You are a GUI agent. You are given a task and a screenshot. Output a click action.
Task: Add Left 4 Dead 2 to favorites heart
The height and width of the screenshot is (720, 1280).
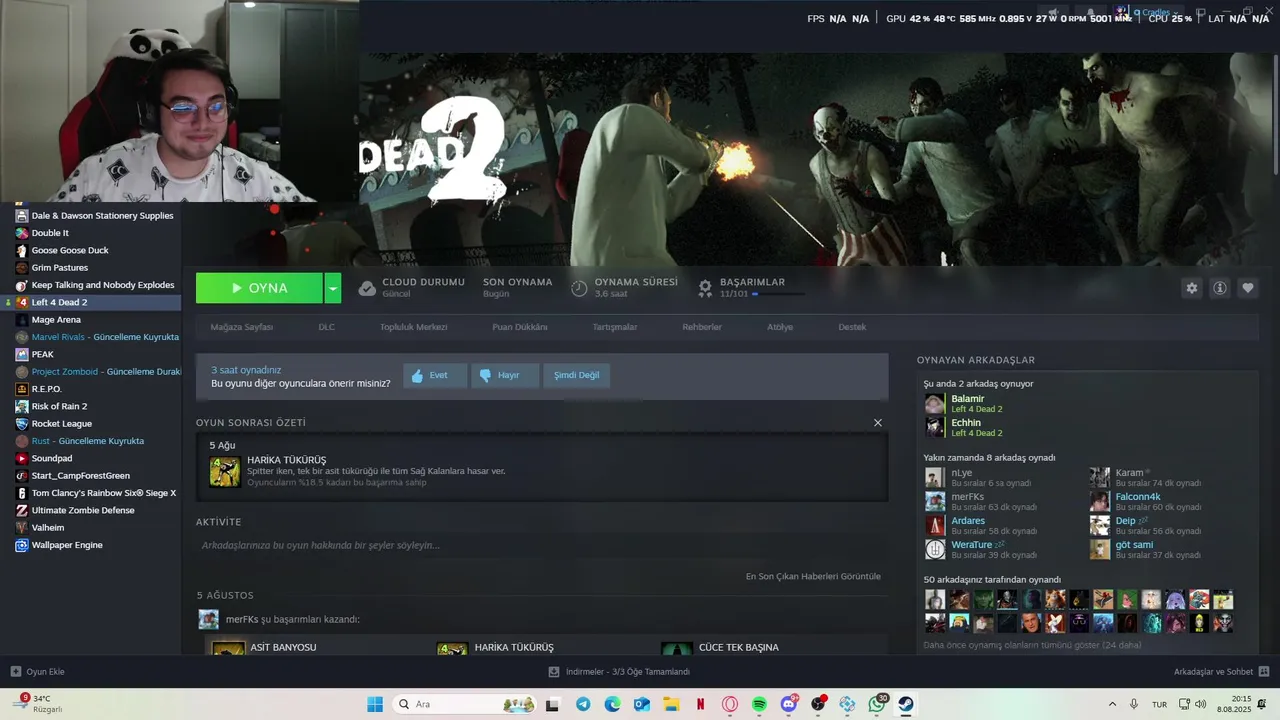click(1248, 288)
